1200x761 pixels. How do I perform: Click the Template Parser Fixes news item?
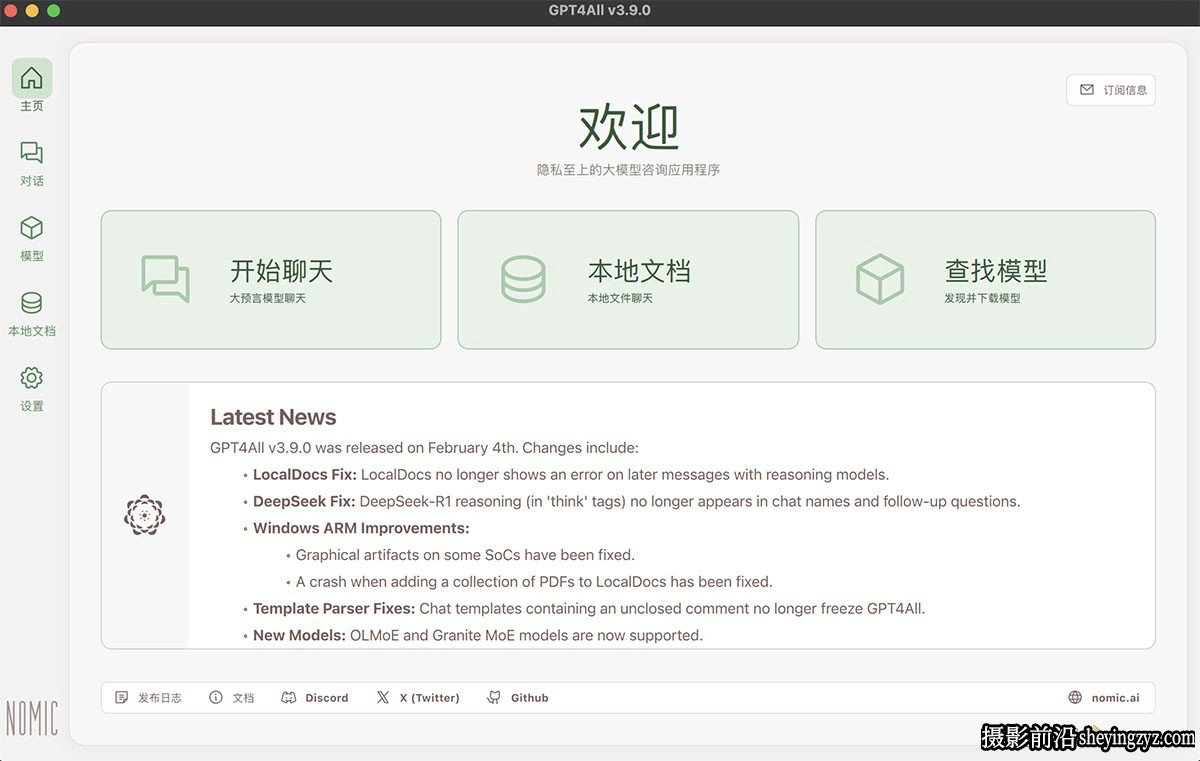[x=589, y=608]
